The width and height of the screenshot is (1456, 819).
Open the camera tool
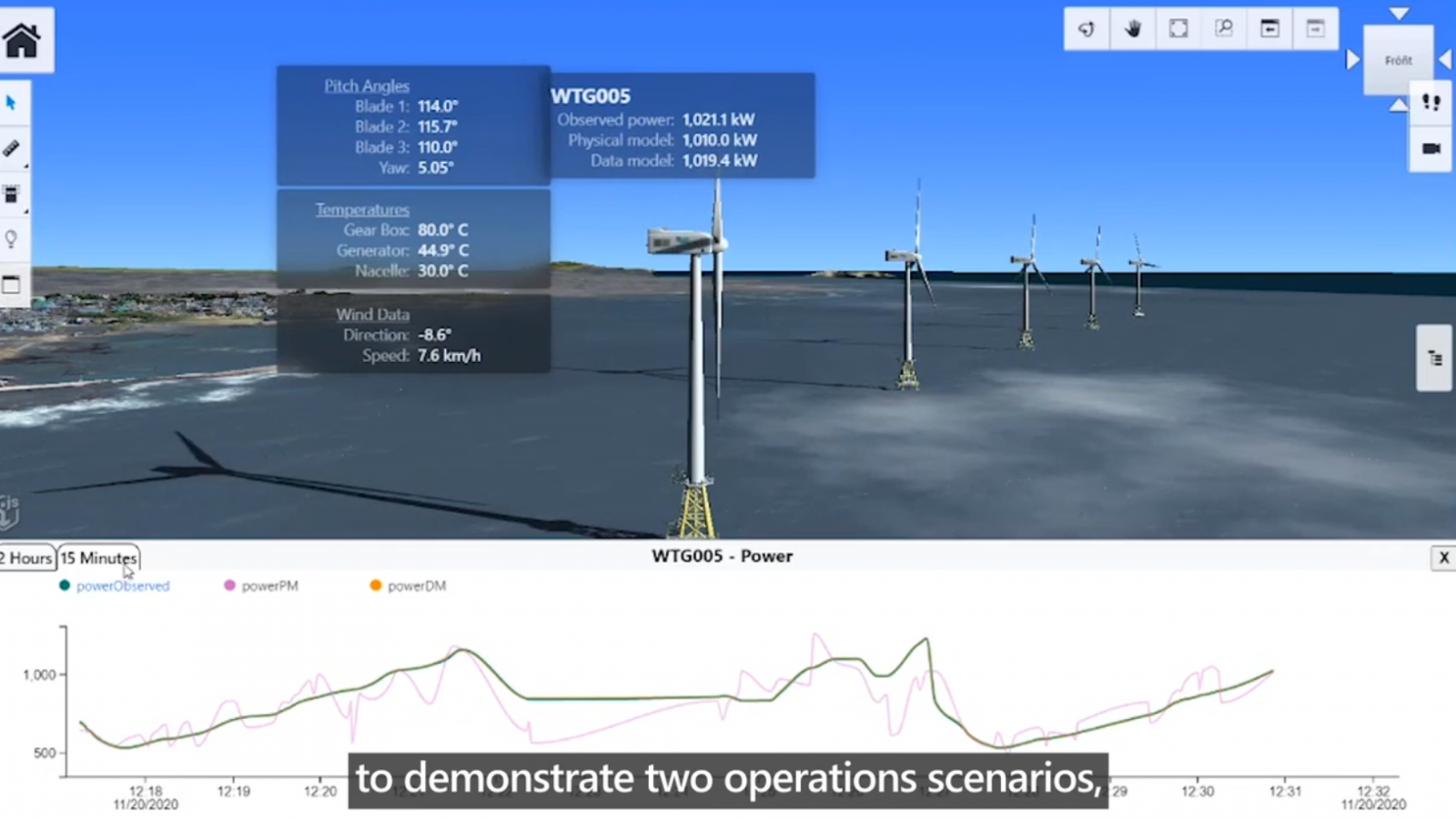click(1431, 148)
